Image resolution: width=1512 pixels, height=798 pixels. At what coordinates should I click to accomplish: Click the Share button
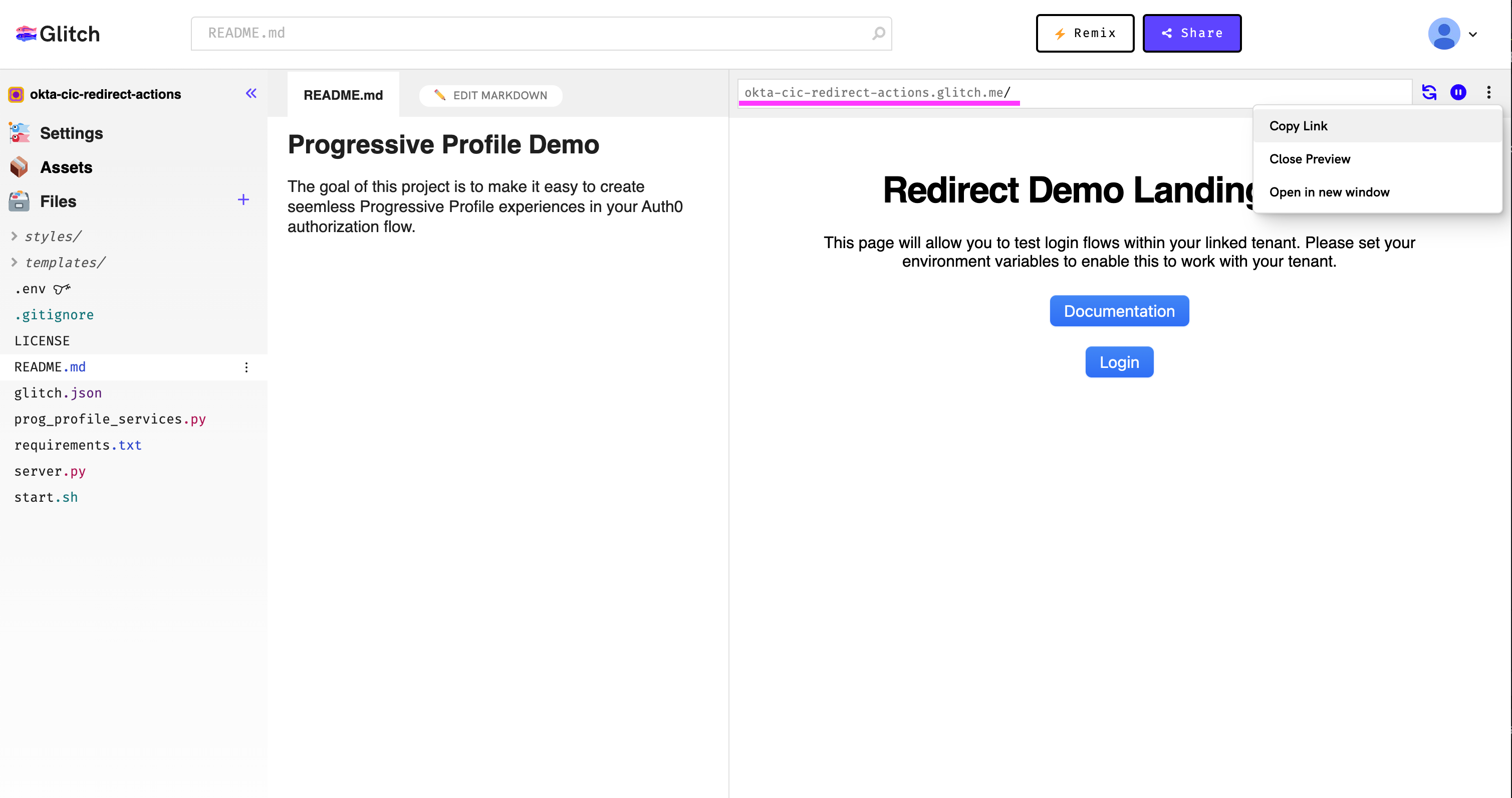click(1191, 34)
